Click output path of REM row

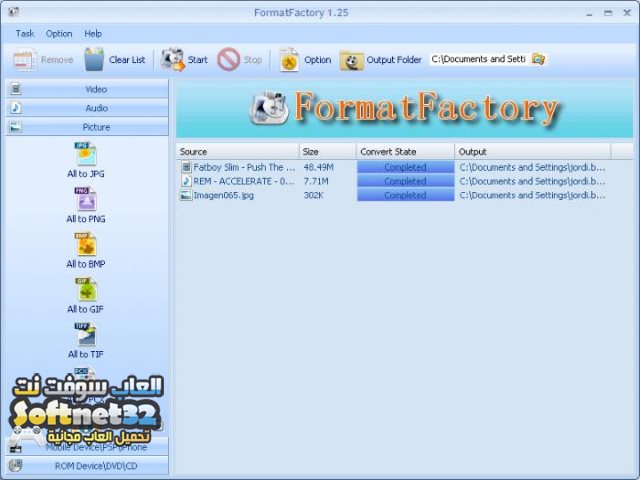(x=532, y=181)
